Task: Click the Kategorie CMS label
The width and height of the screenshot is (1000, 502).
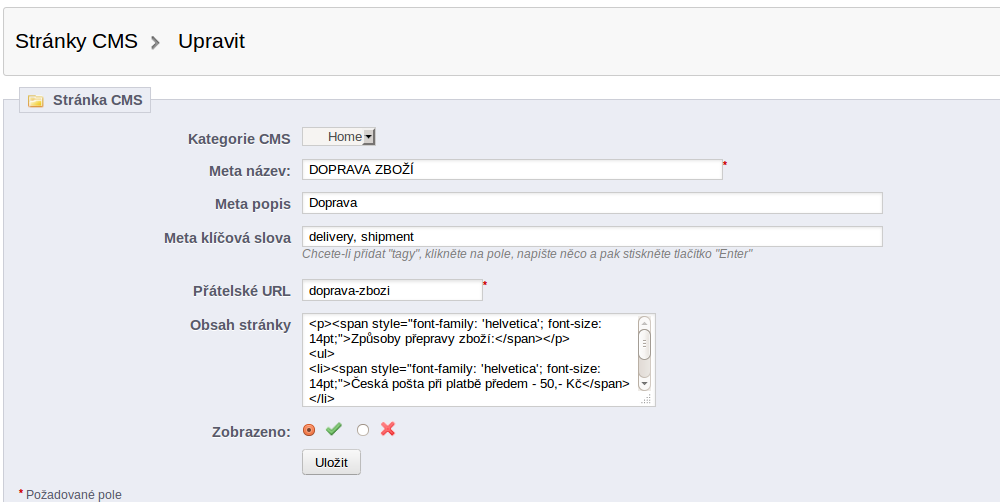Action: pos(239,139)
